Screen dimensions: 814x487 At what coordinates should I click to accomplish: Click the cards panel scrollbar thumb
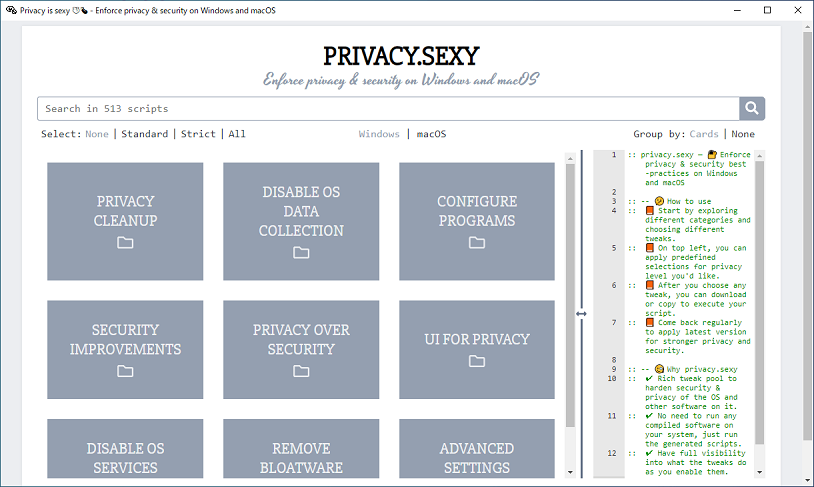click(x=570, y=296)
